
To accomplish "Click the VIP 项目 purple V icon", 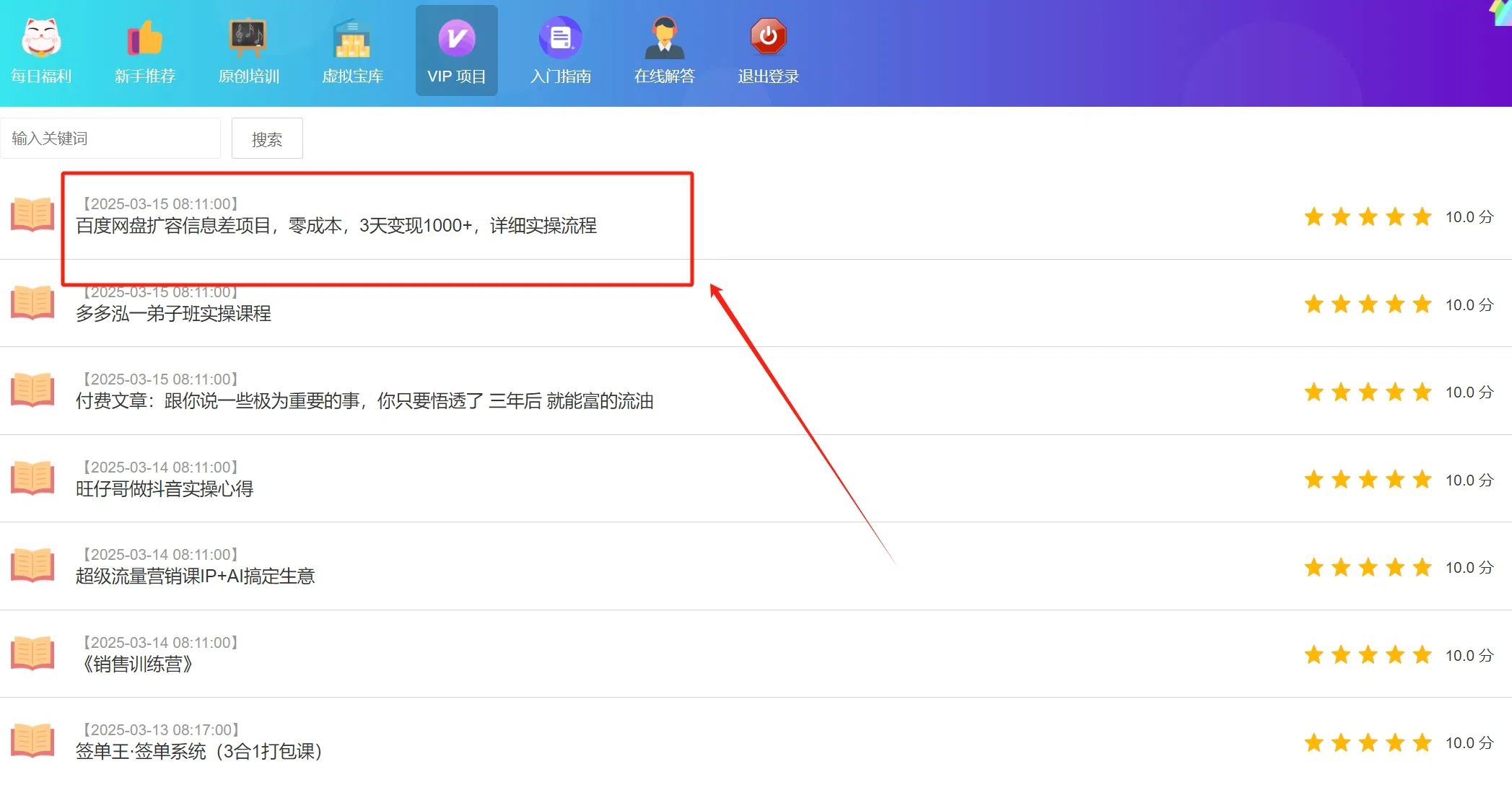I will pos(457,38).
